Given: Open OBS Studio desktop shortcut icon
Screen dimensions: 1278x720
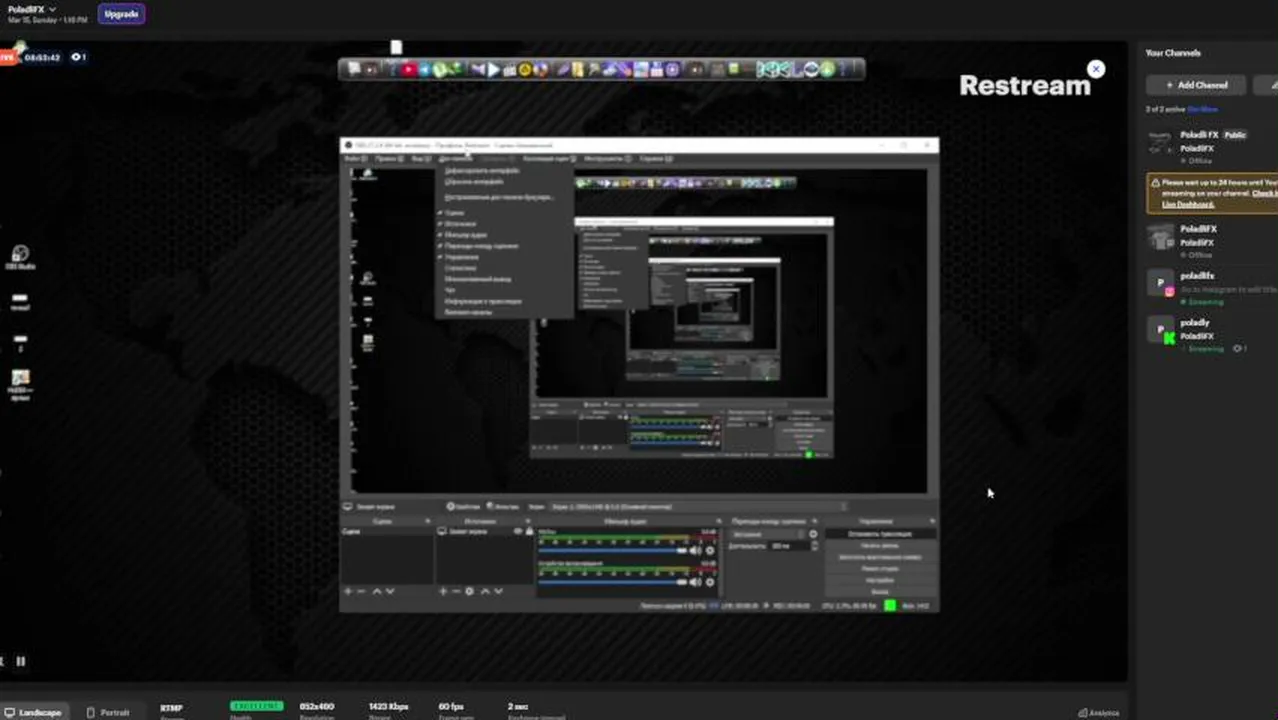Looking at the screenshot, I should coord(20,257).
